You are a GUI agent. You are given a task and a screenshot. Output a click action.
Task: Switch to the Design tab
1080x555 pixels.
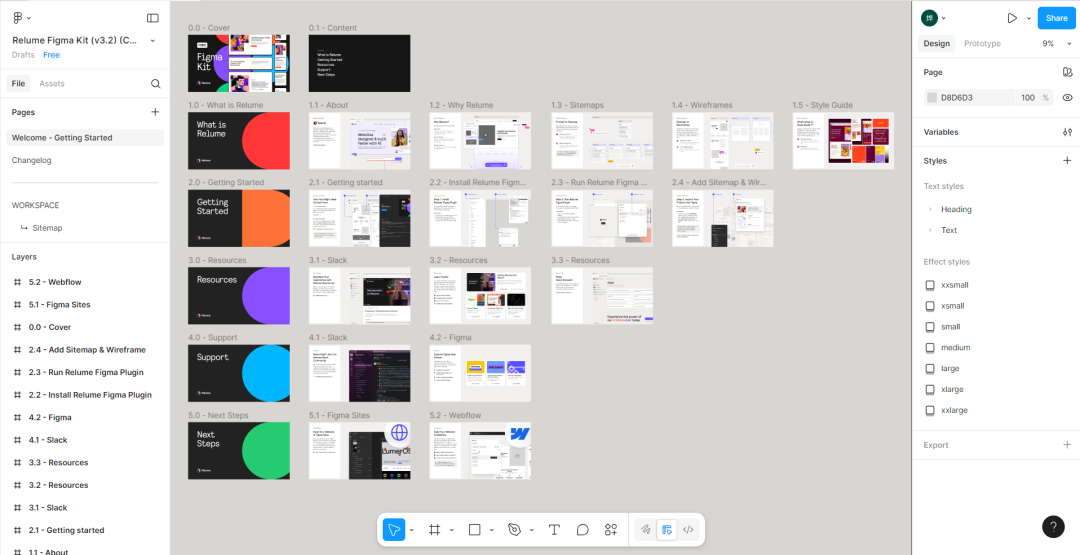pos(937,43)
